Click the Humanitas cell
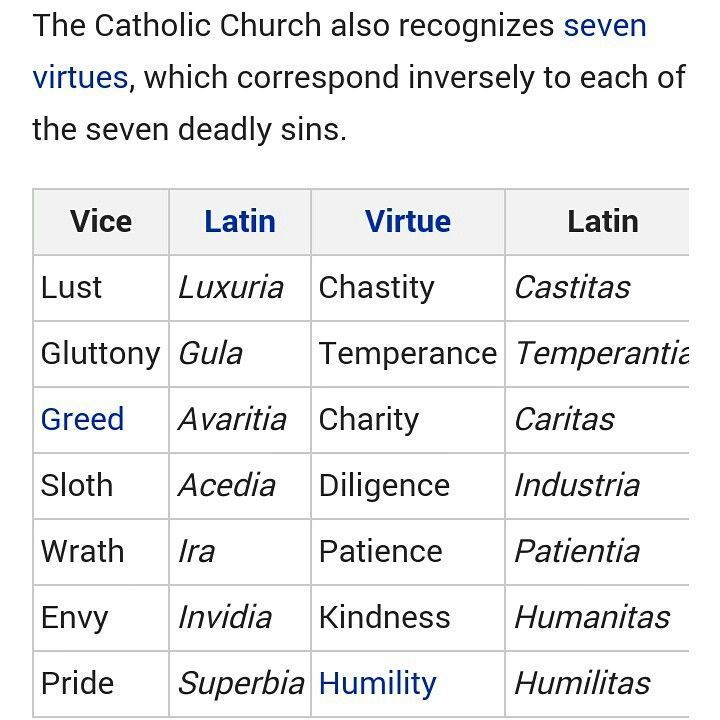Viewport: 720px width, 720px height. [x=597, y=618]
